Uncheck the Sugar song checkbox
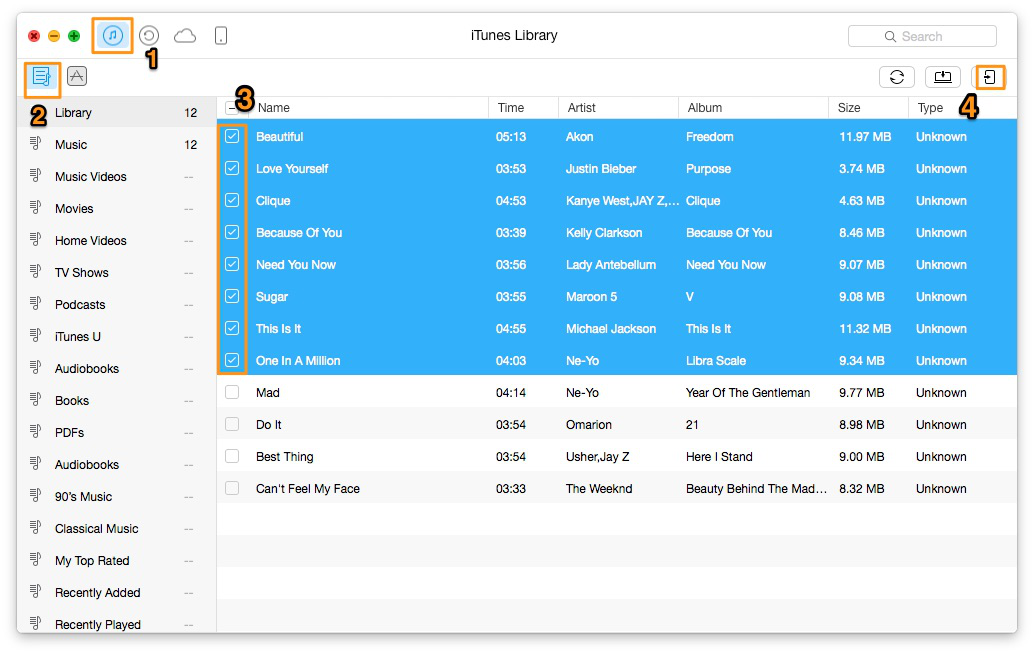The image size is (1034, 654). [232, 296]
